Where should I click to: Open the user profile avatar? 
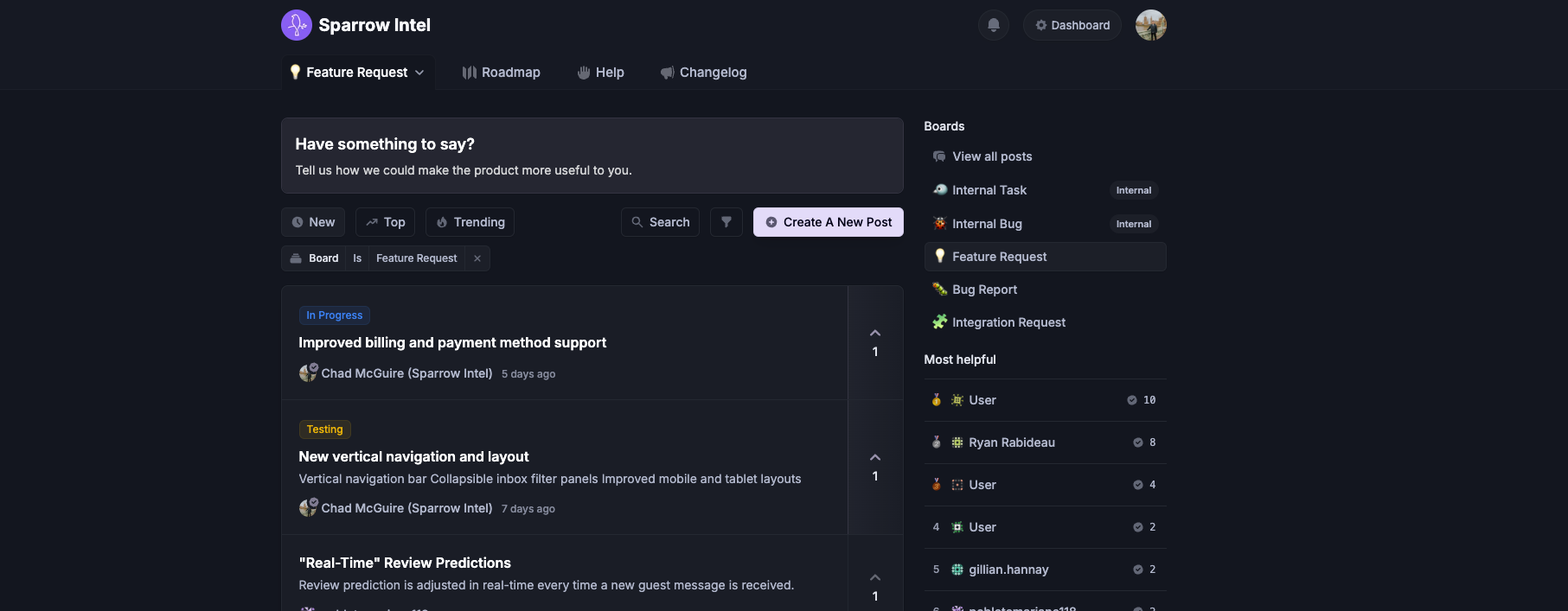[x=1150, y=25]
